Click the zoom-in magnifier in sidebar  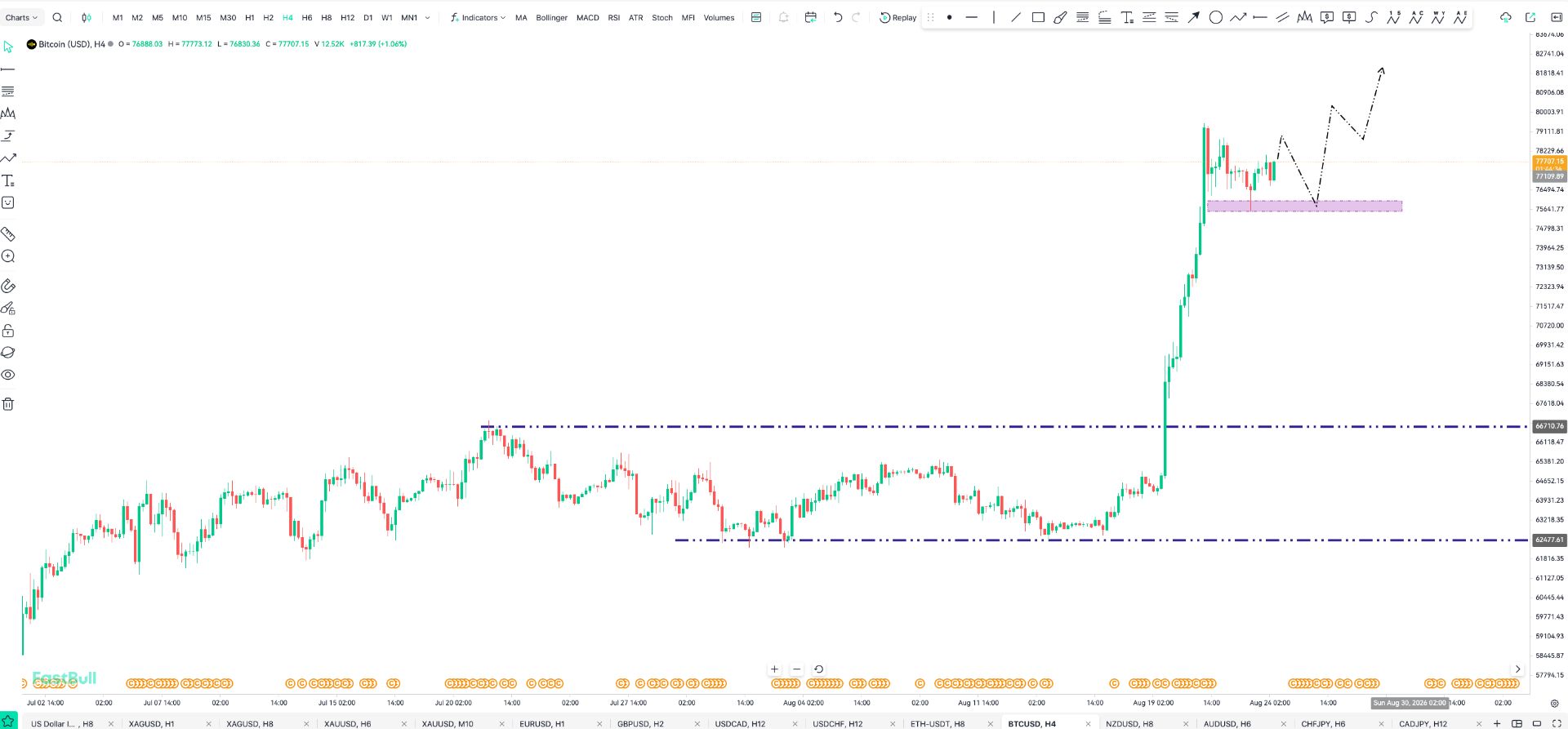tap(8, 256)
